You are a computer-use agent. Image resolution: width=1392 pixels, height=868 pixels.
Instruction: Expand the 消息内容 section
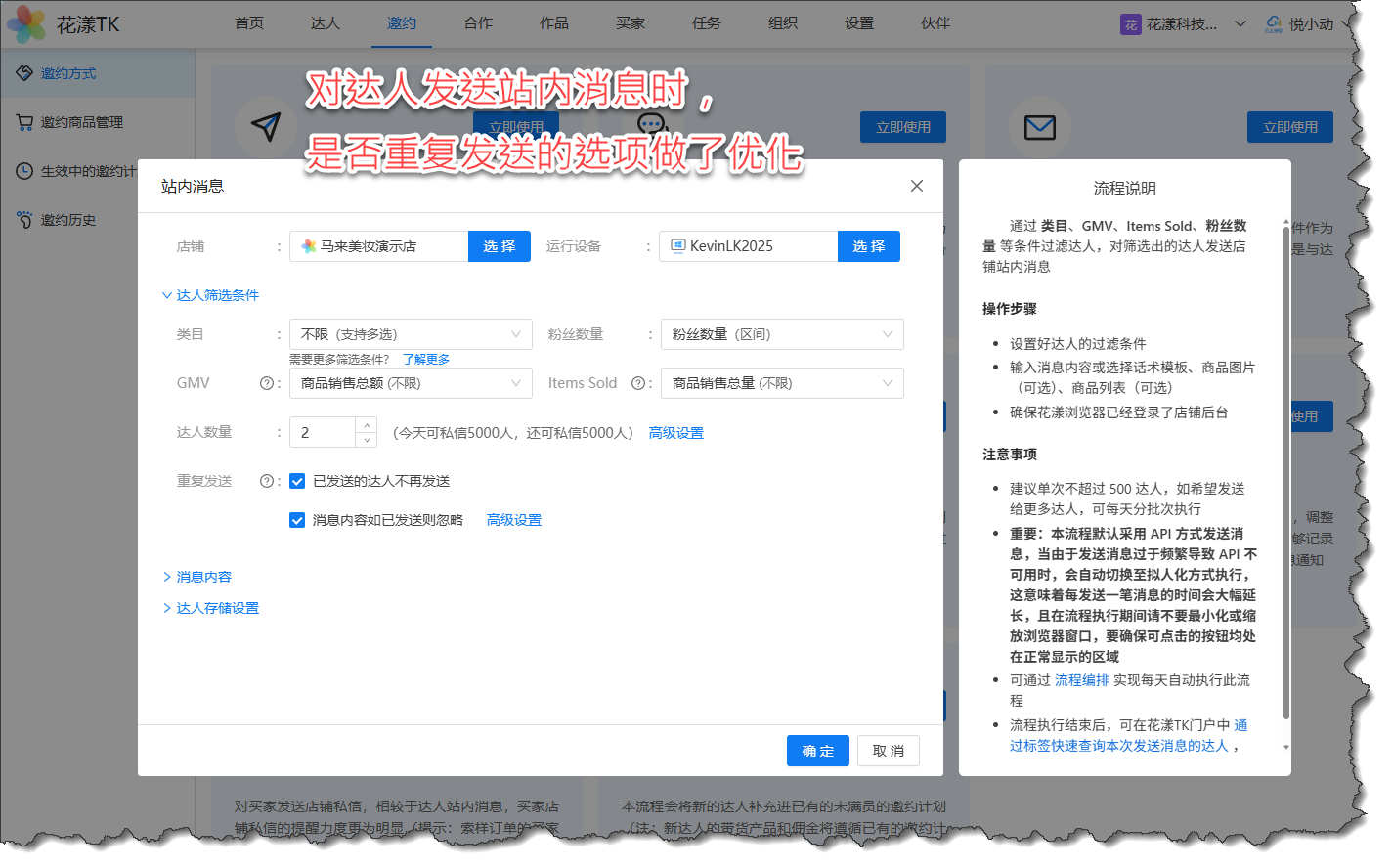pos(203,577)
